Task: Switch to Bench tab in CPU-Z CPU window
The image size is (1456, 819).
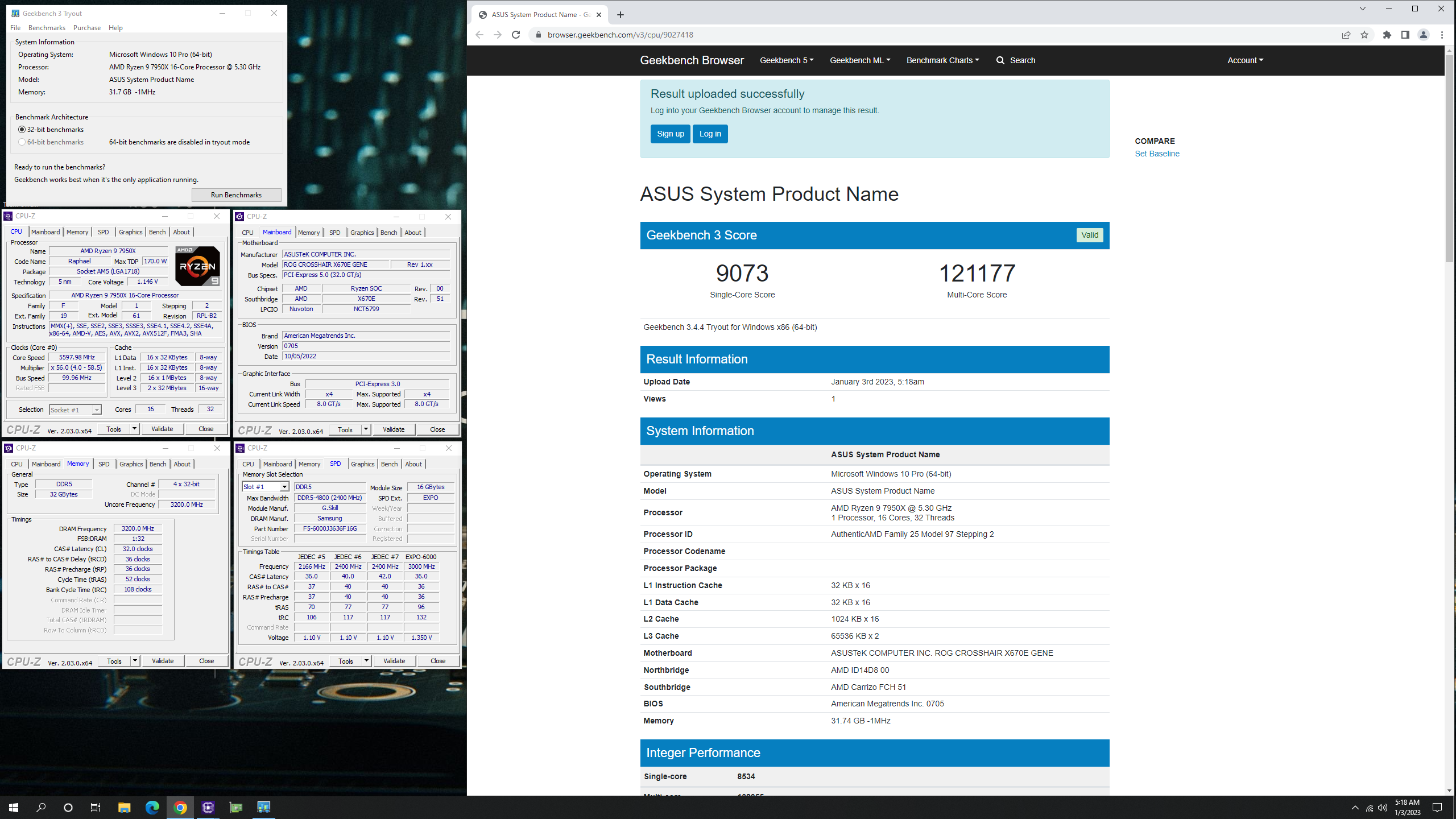Action: [x=158, y=232]
